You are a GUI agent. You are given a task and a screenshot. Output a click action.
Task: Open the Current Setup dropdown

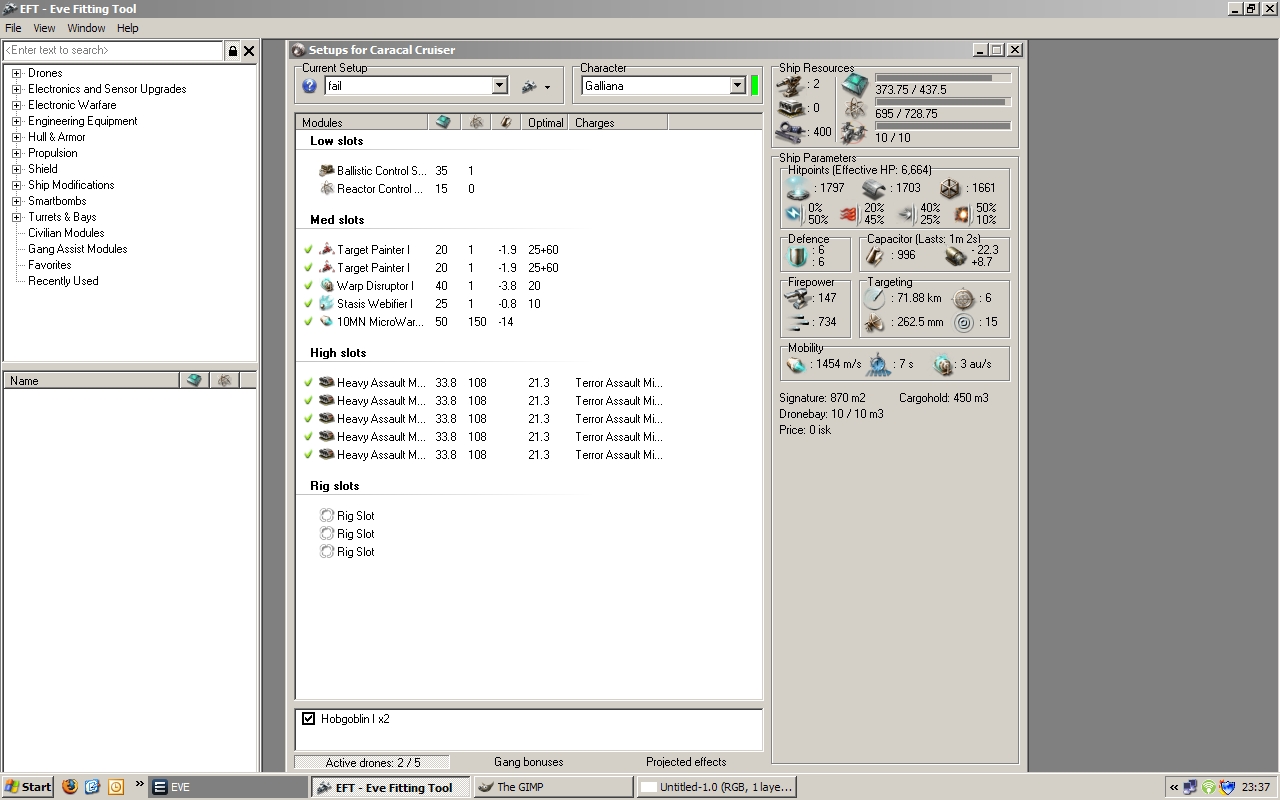[500, 86]
